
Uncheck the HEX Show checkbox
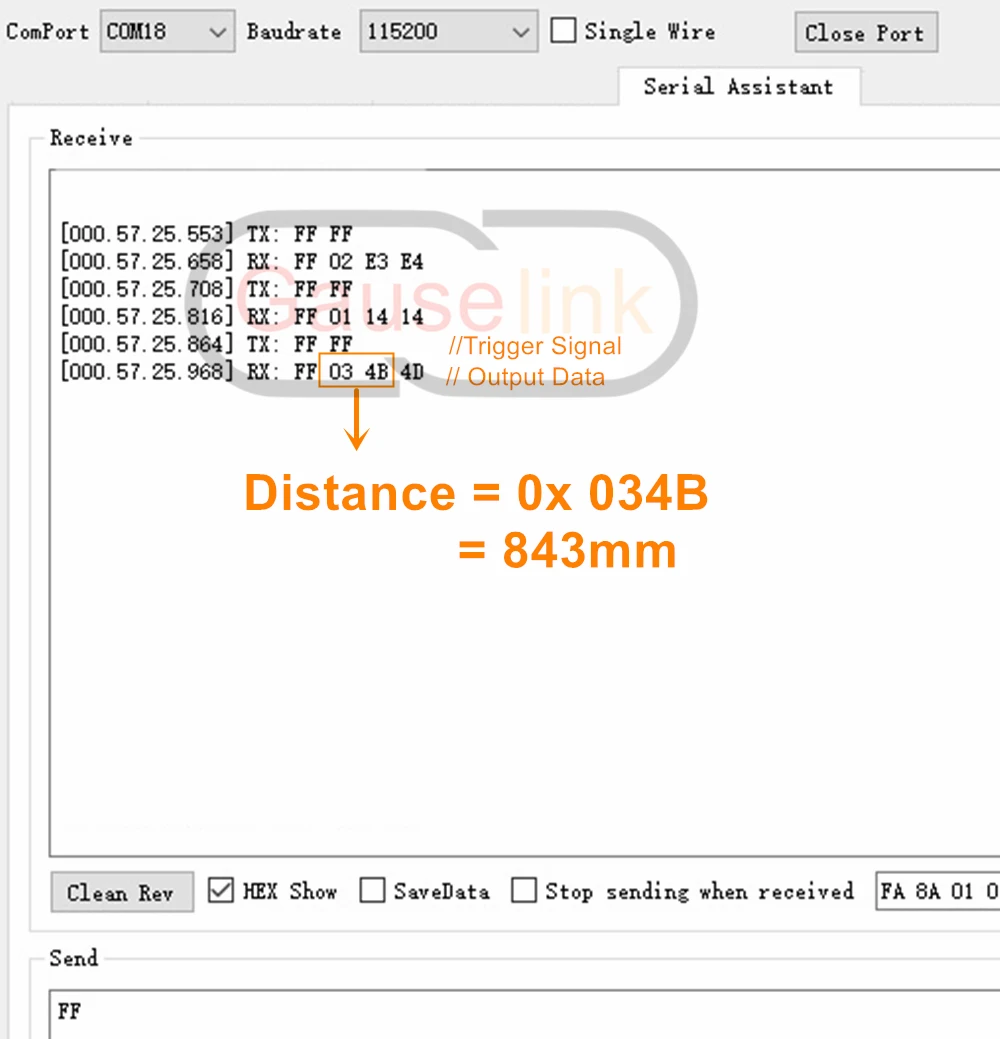[221, 891]
